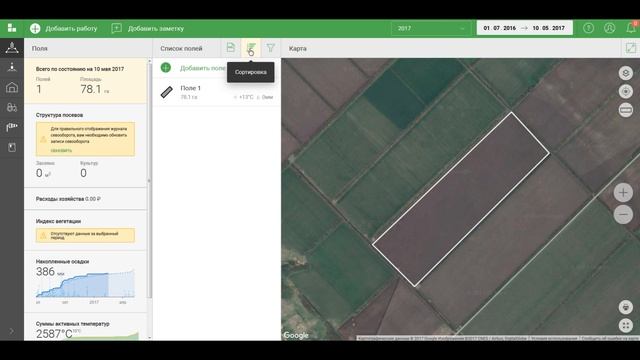Click the 'Структура посевов' section title
Image resolution: width=640 pixels, height=360 pixels.
(x=59, y=115)
